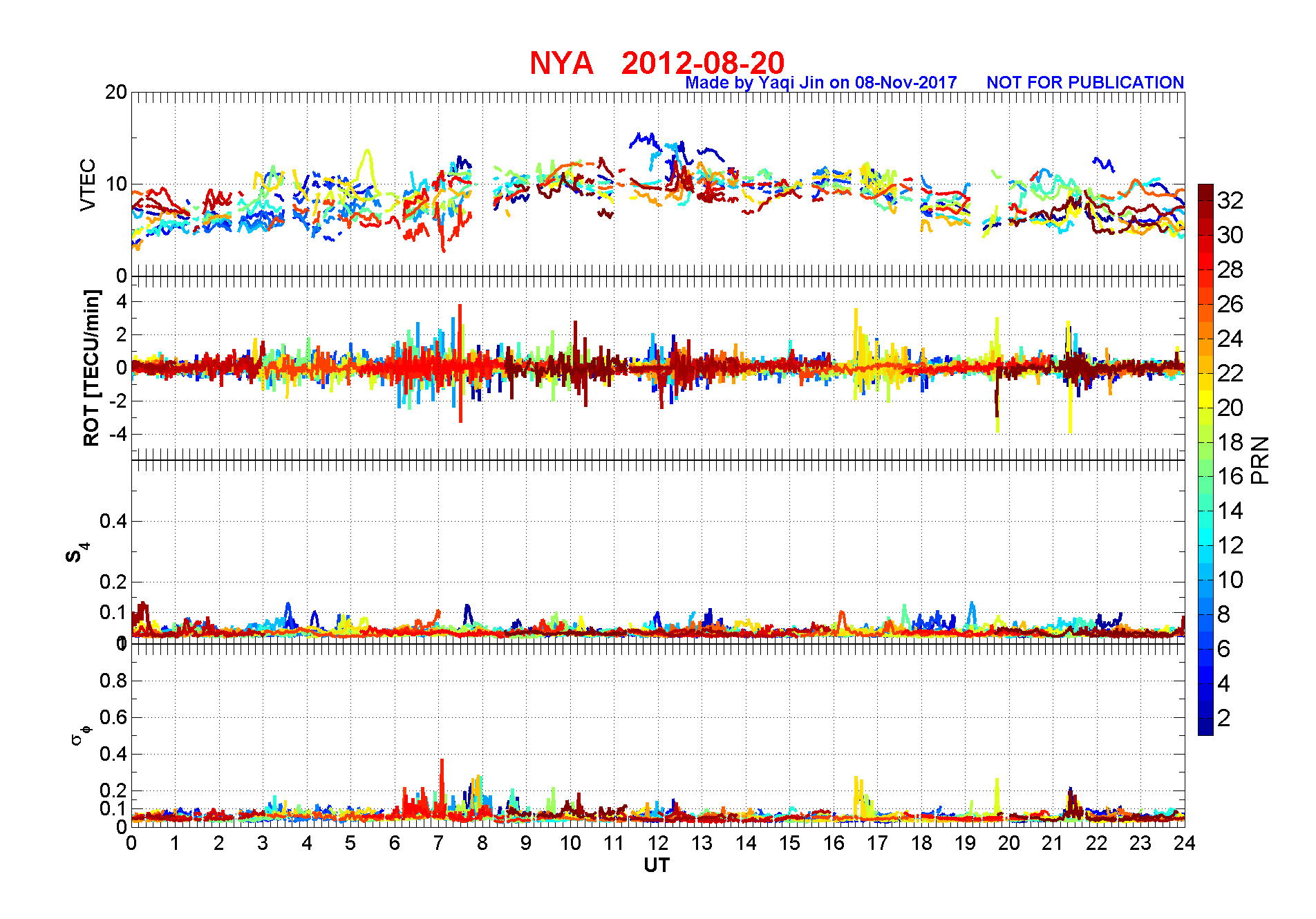The image size is (1316, 919).
Task: Select the sigma-phi axis tick label 0.8
Action: point(113,681)
